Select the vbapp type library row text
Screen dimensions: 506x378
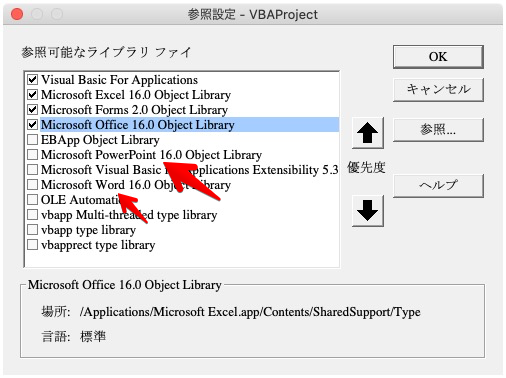[88, 230]
